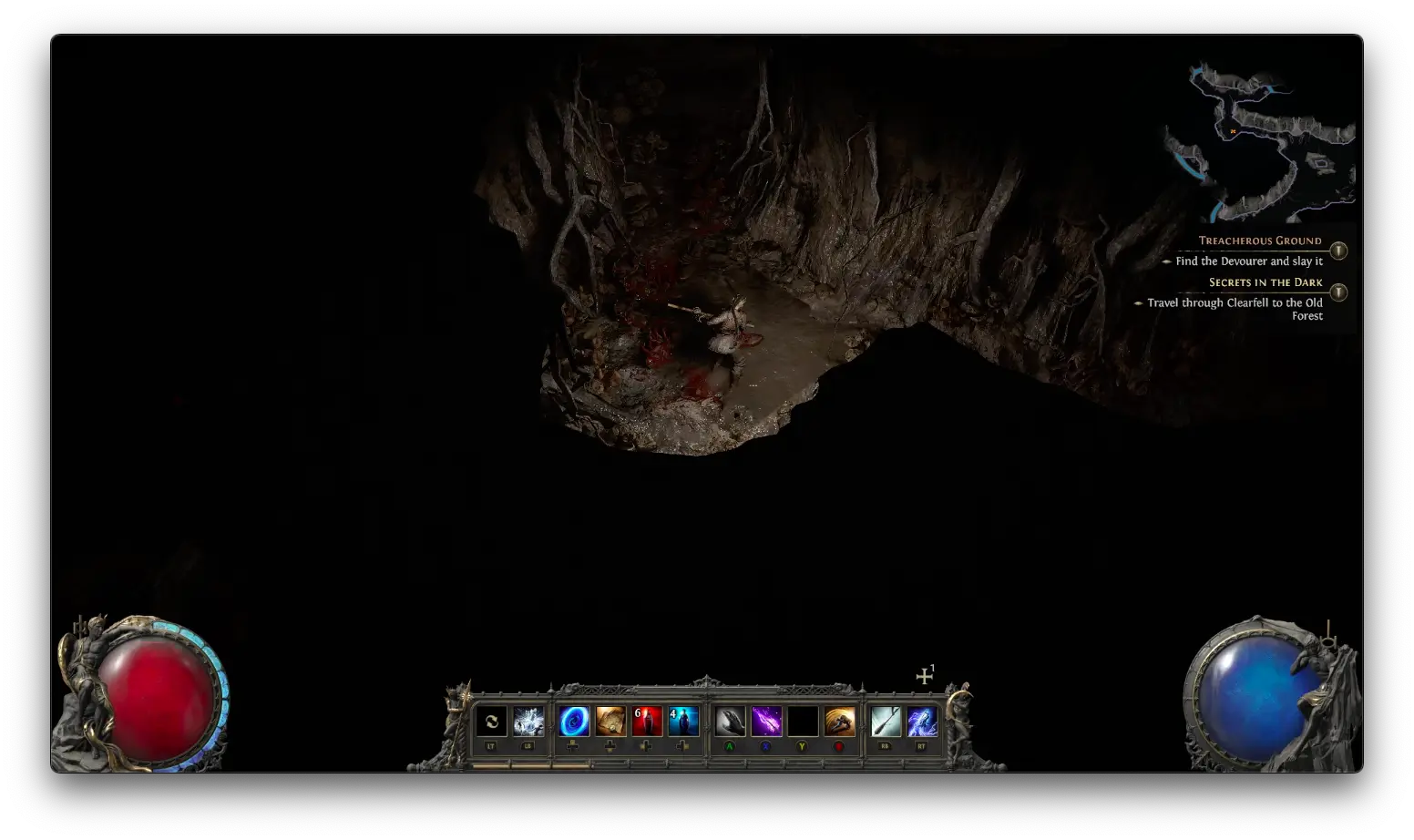The image size is (1414, 840).
Task: Click the pin icon beside Secrets in the Dark
Action: [x=1338, y=292]
